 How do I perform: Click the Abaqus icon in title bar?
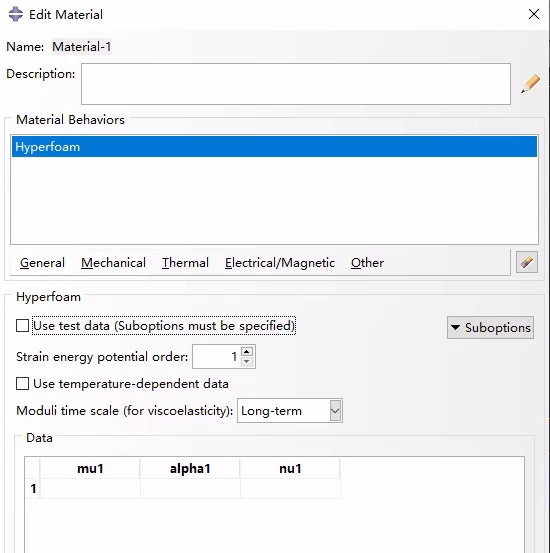click(x=16, y=14)
